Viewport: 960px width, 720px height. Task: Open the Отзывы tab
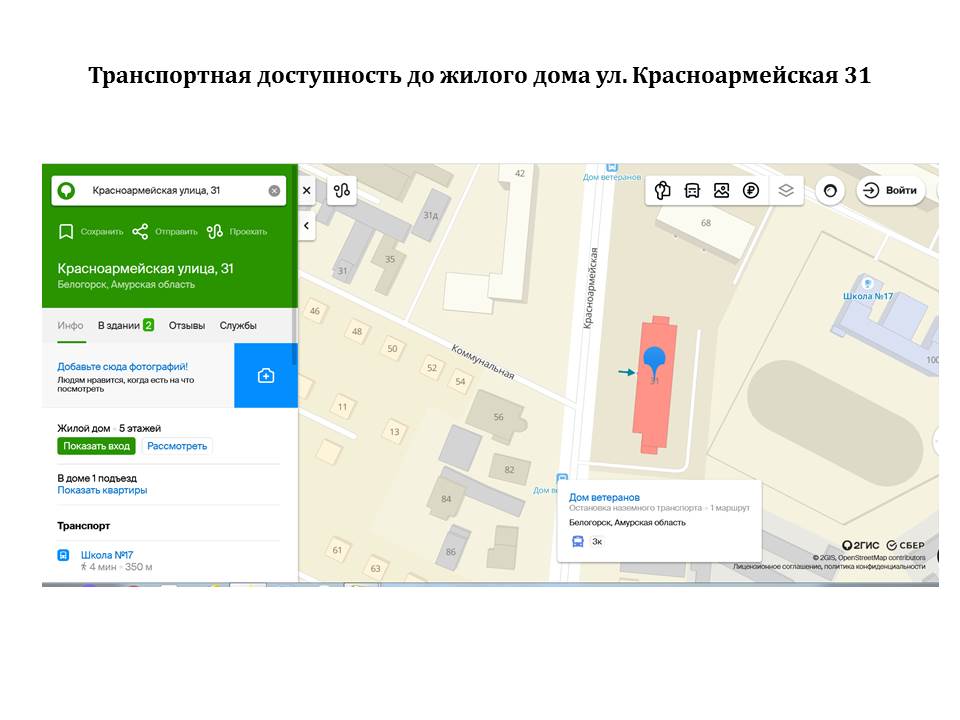[x=187, y=325]
